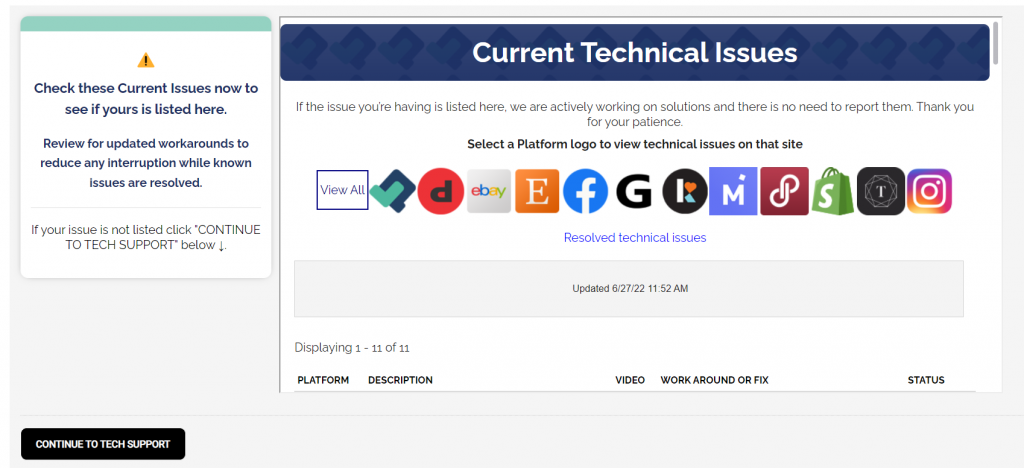Filter issues by the List Perfectly checkmark logo
The height and width of the screenshot is (468, 1024).
click(392, 191)
